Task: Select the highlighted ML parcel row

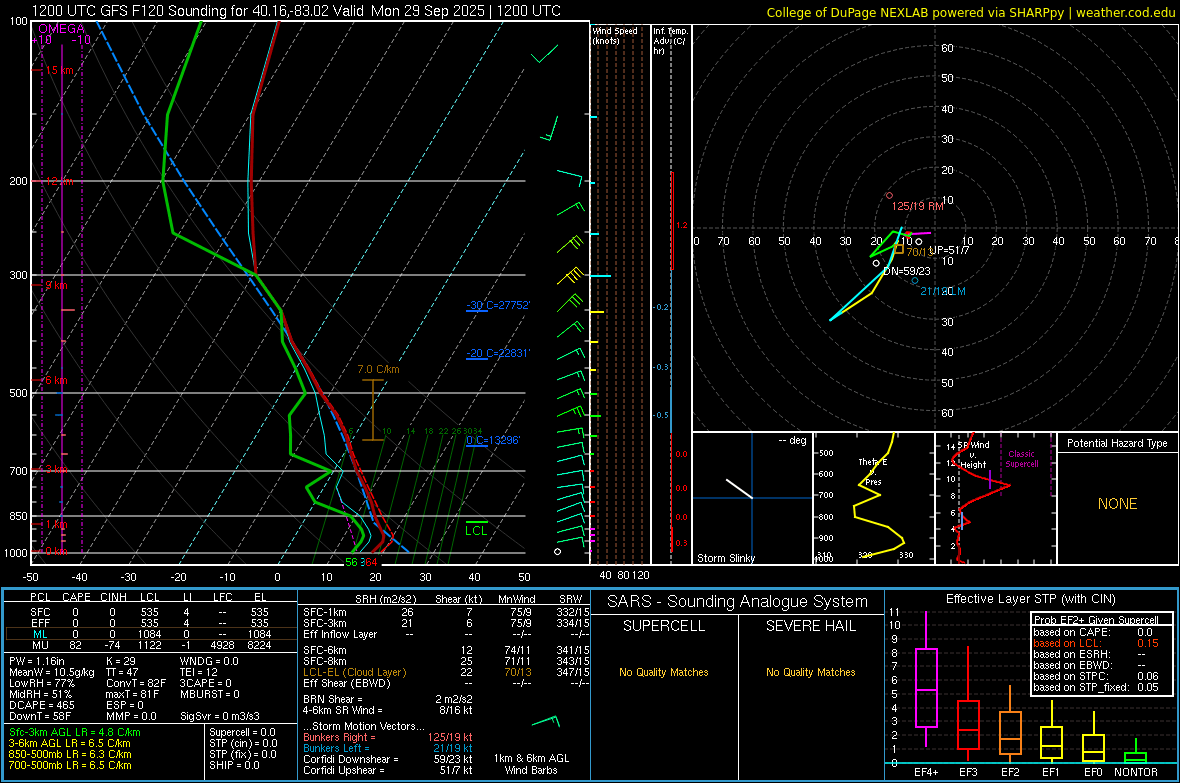Action: click(x=150, y=634)
